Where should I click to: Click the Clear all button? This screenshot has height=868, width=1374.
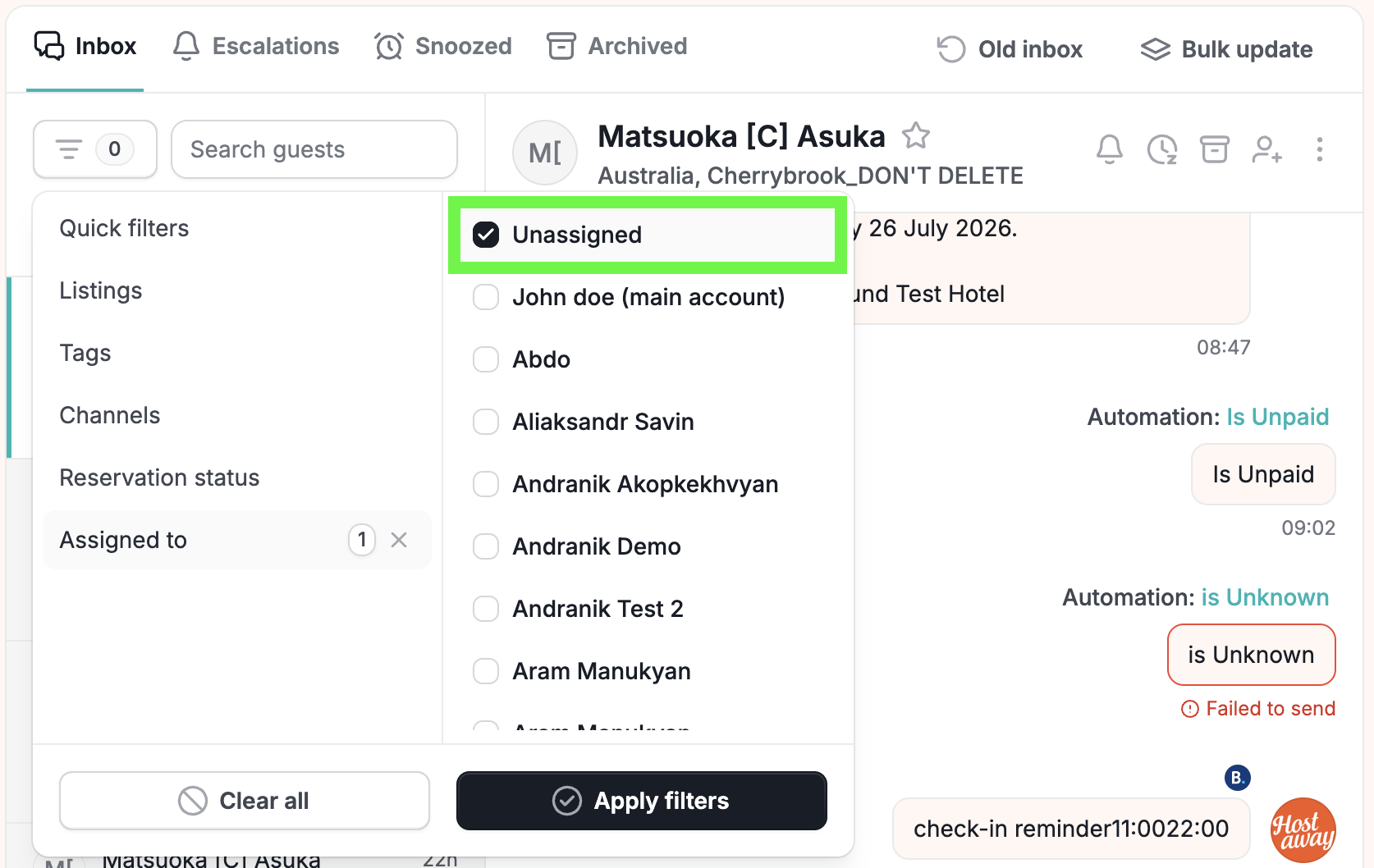245,801
